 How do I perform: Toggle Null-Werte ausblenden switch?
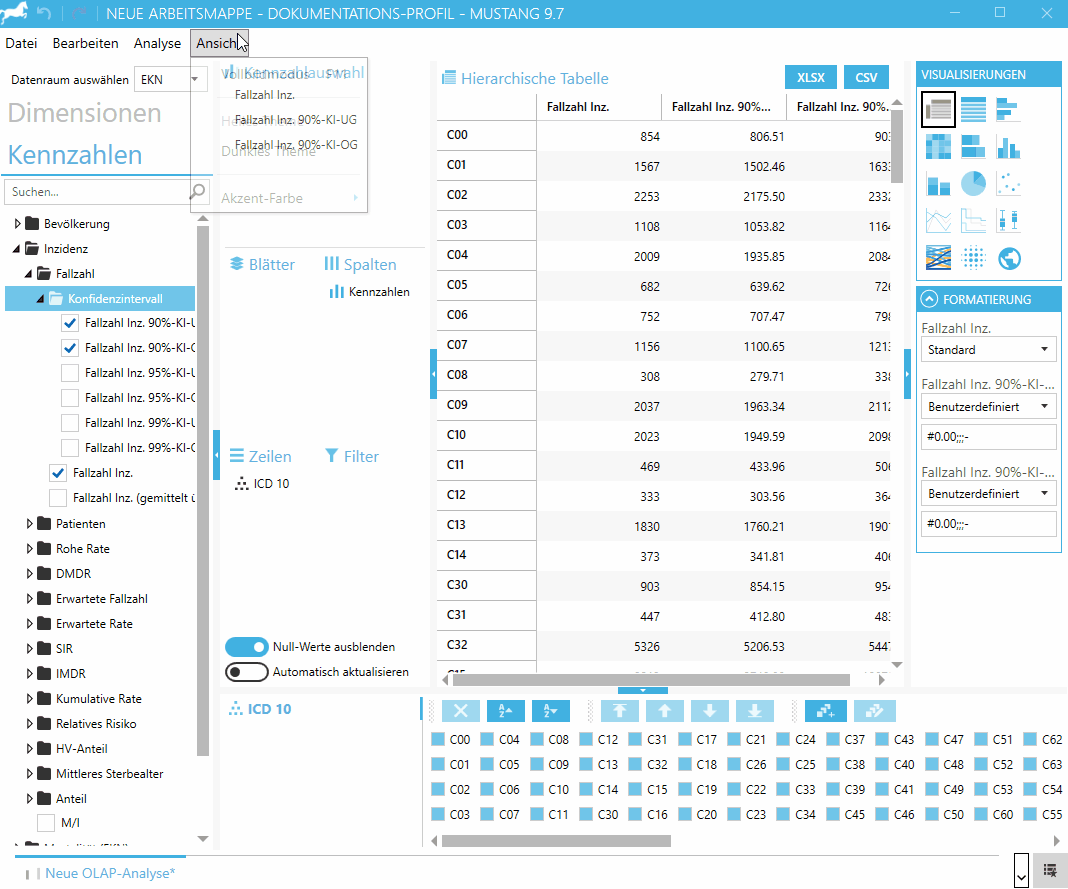tap(247, 647)
